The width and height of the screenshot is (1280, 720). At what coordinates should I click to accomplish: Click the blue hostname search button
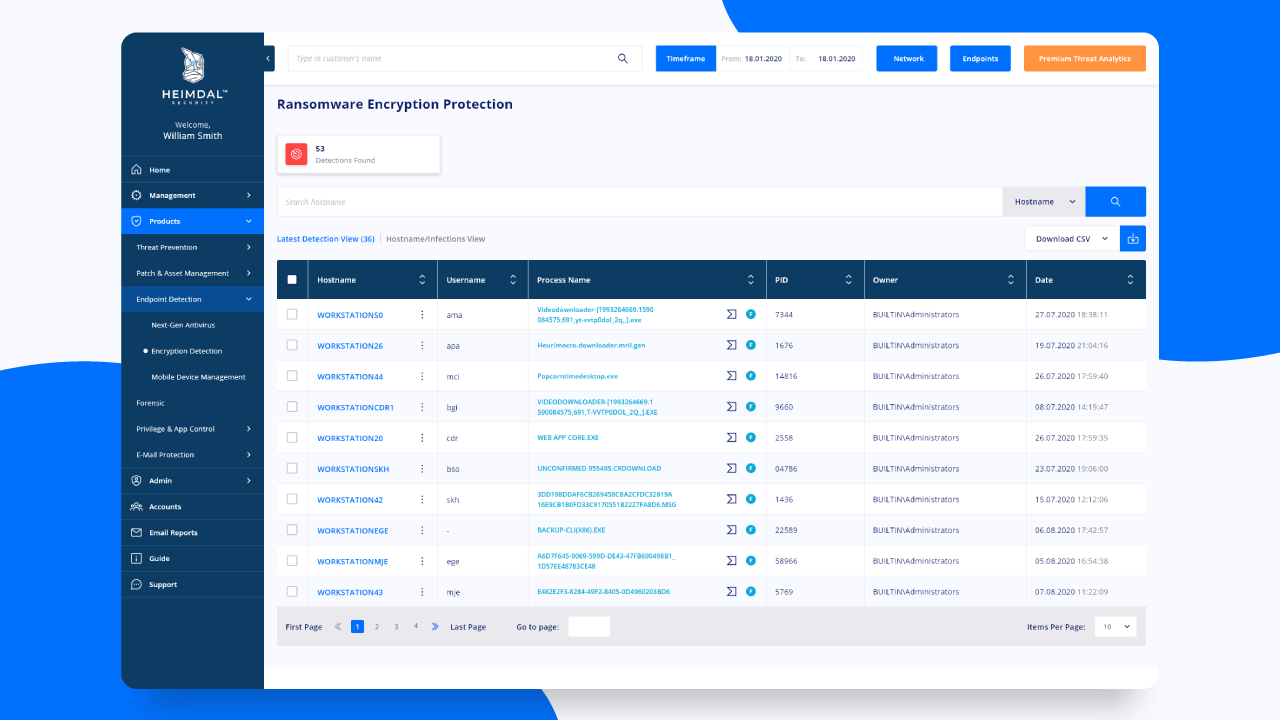1115,202
